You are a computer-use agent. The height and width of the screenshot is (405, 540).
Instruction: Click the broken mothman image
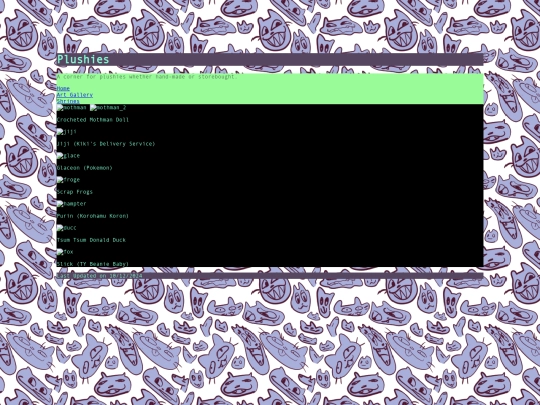(x=72, y=108)
